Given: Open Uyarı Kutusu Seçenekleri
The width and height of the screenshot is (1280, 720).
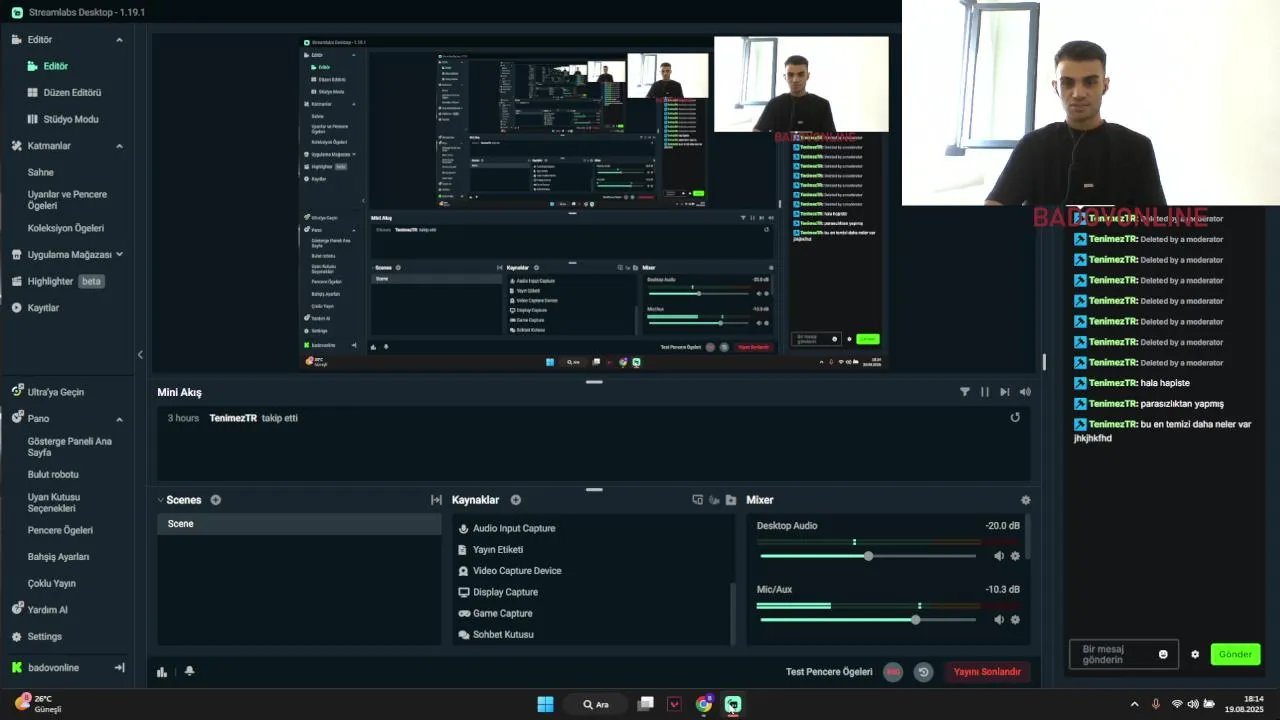Looking at the screenshot, I should (x=54, y=502).
